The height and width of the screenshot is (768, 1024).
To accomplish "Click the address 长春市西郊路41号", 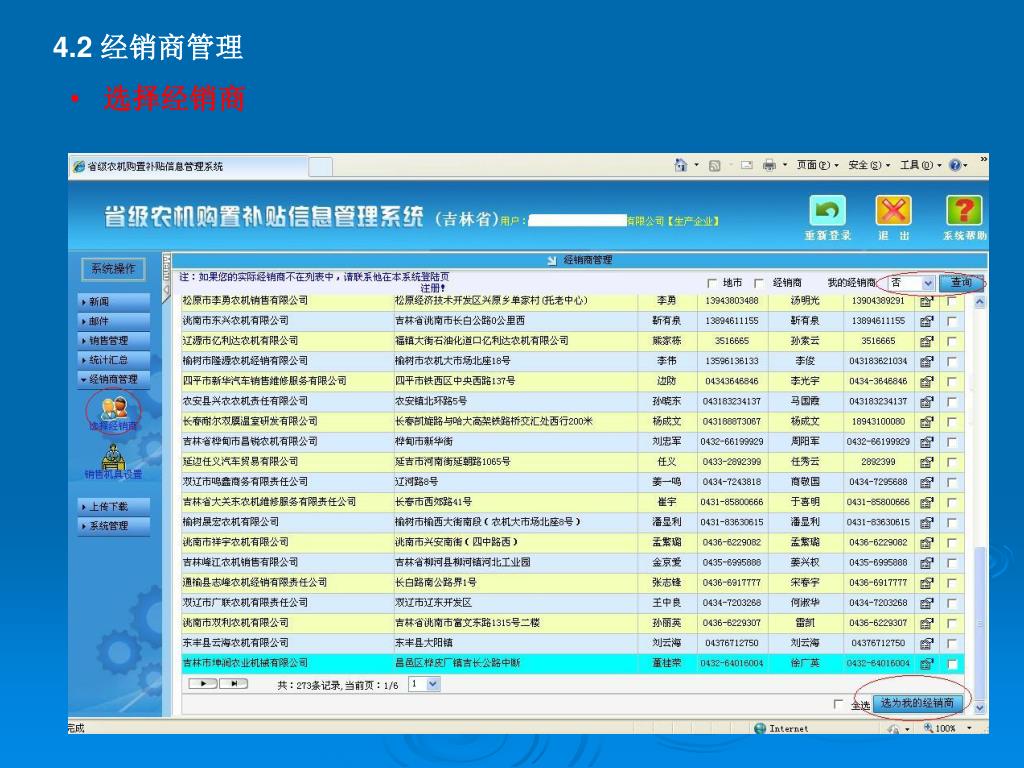I will tap(433, 502).
